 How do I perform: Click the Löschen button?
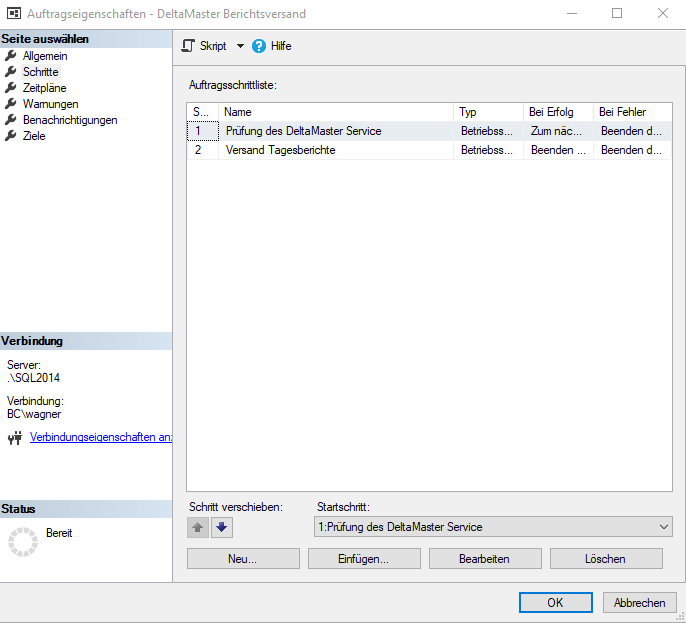coord(605,559)
